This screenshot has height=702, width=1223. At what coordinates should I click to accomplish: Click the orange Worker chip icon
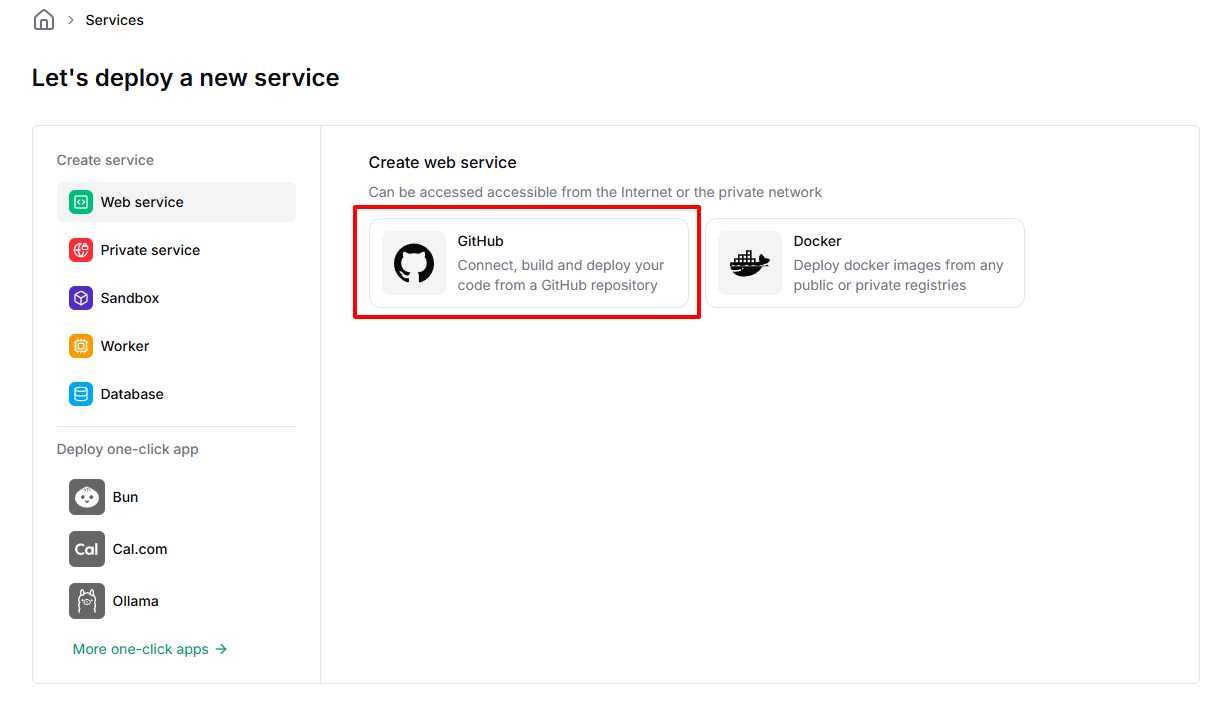81,346
